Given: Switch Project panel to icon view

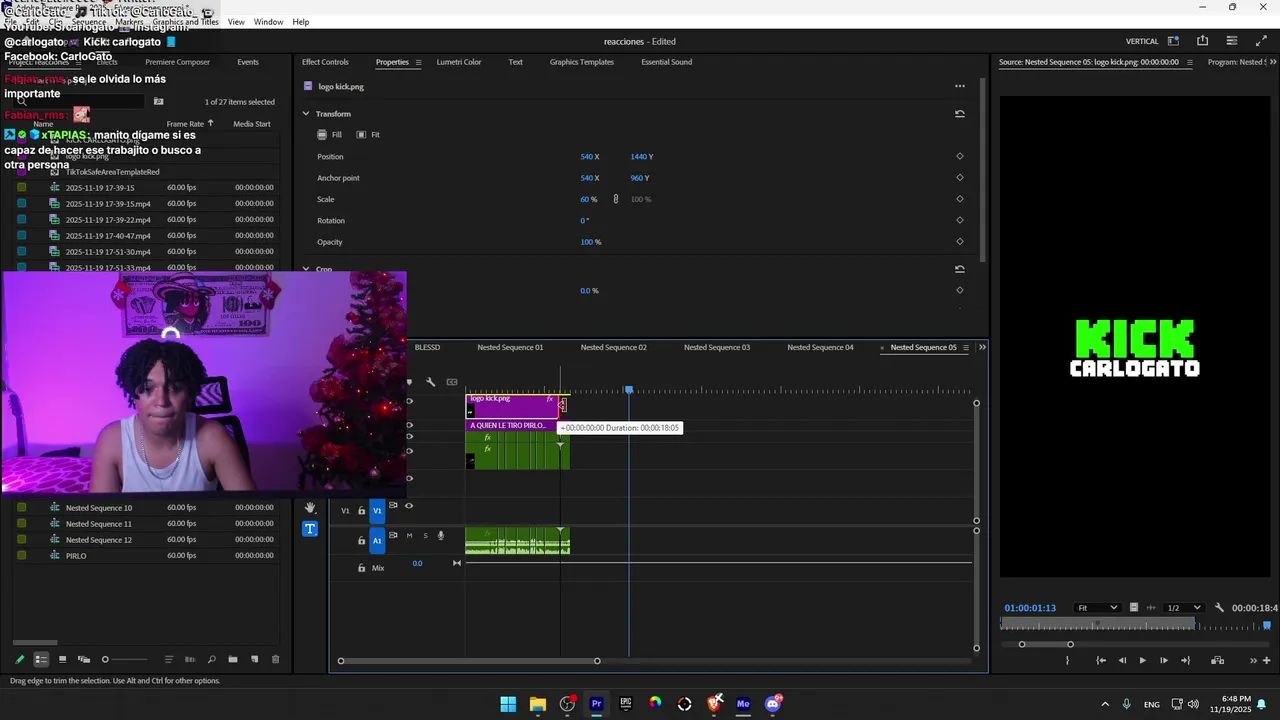Looking at the screenshot, I should pyautogui.click(x=62, y=659).
